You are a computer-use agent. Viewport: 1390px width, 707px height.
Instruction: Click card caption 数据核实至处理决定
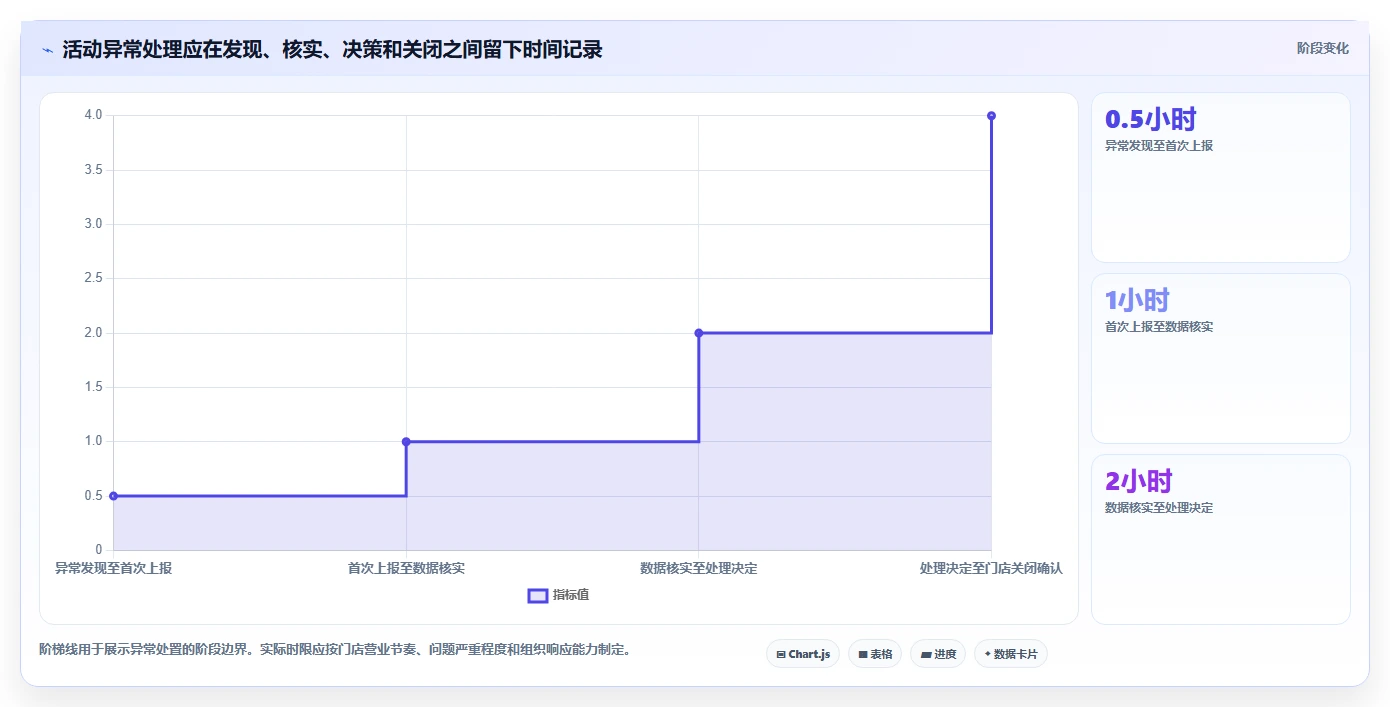tap(1159, 508)
